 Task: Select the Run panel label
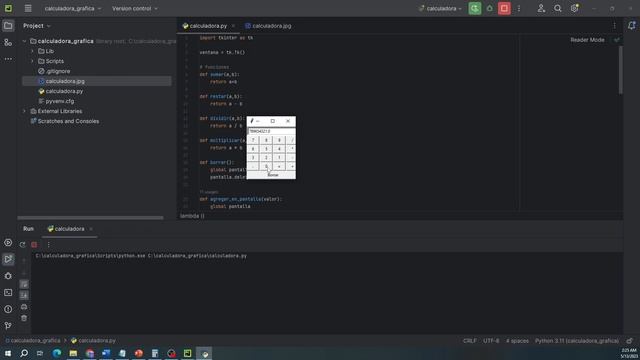click(x=28, y=229)
